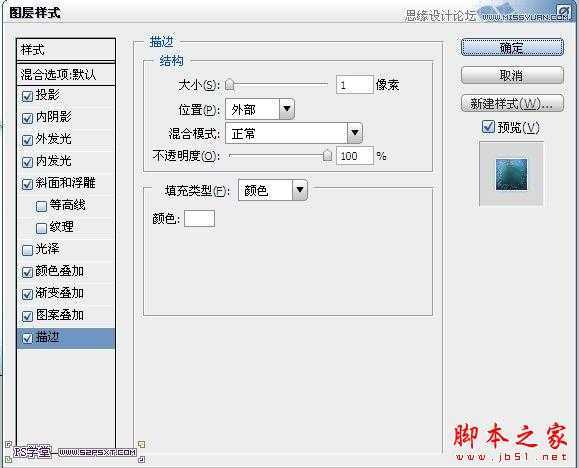Screen dimensions: 579x468
Task: Click the 位置 dropdown arrow button
Action: (287, 109)
